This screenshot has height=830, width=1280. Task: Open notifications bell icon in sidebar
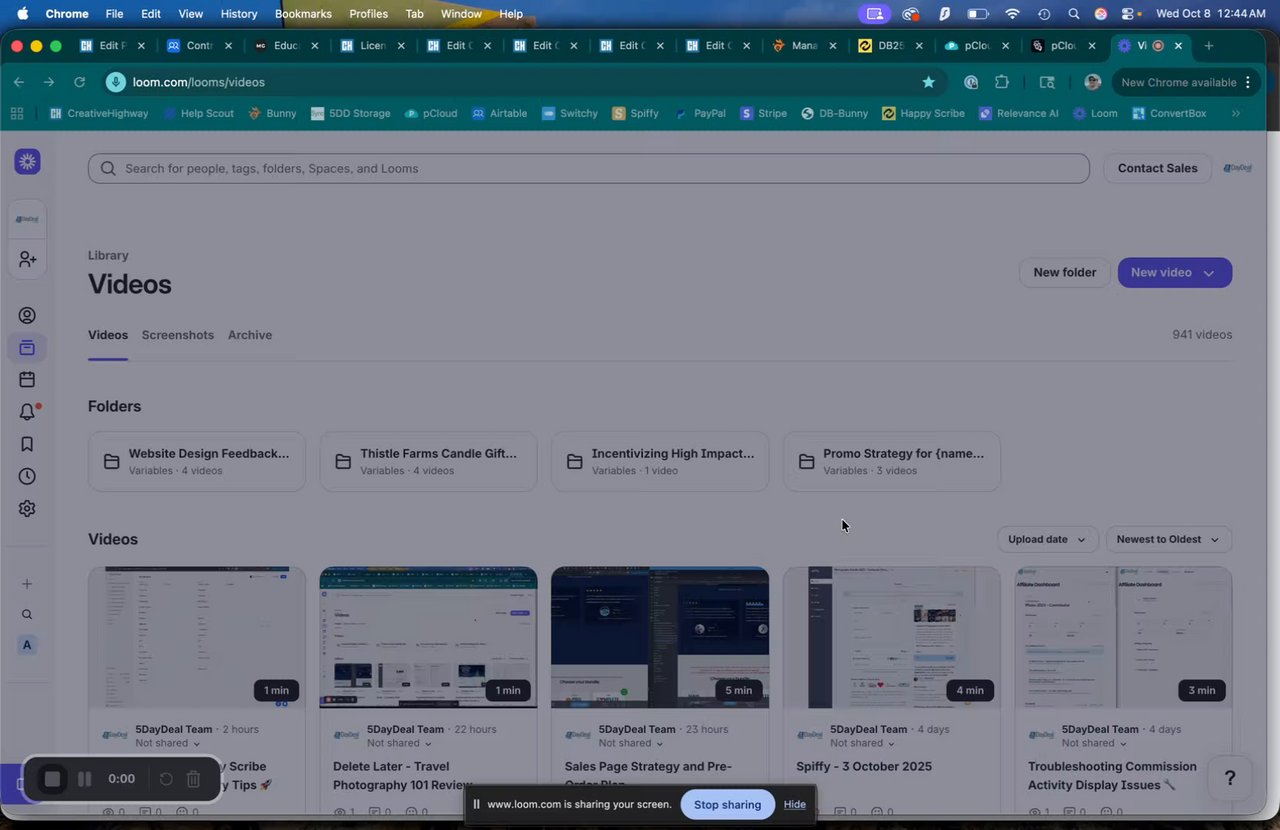click(27, 412)
